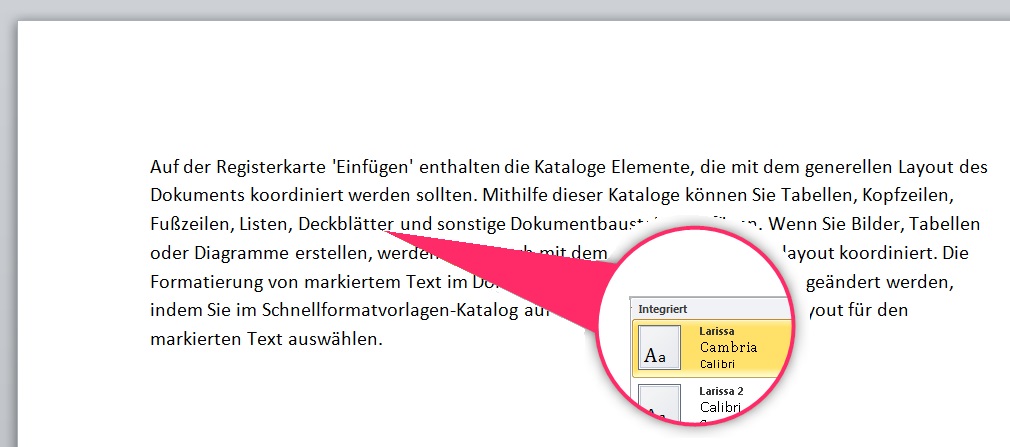Click the Cambria heading font name
The height and width of the screenshot is (447, 1010).
[728, 347]
